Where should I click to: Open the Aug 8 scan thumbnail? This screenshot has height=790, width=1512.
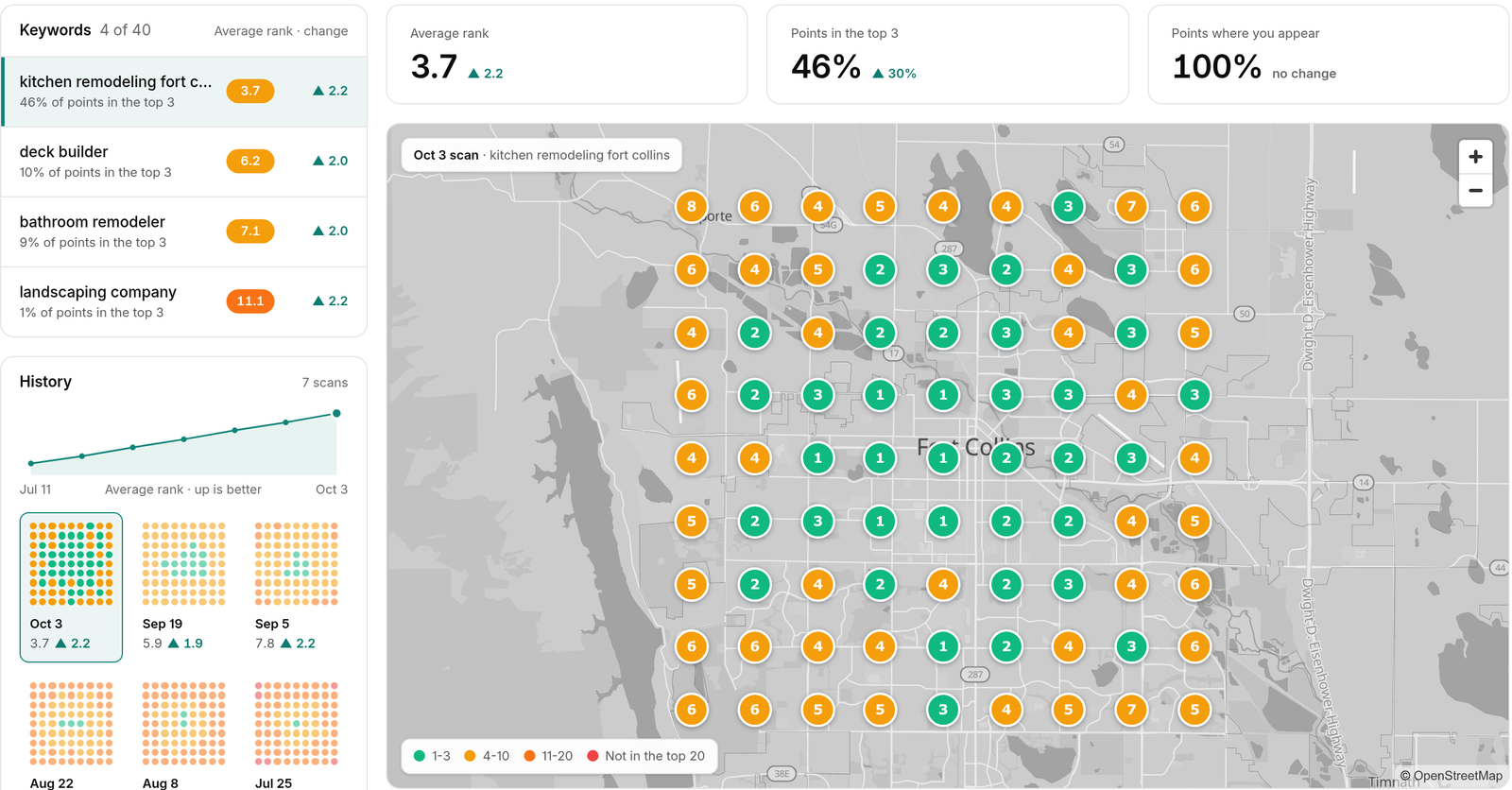[184, 732]
